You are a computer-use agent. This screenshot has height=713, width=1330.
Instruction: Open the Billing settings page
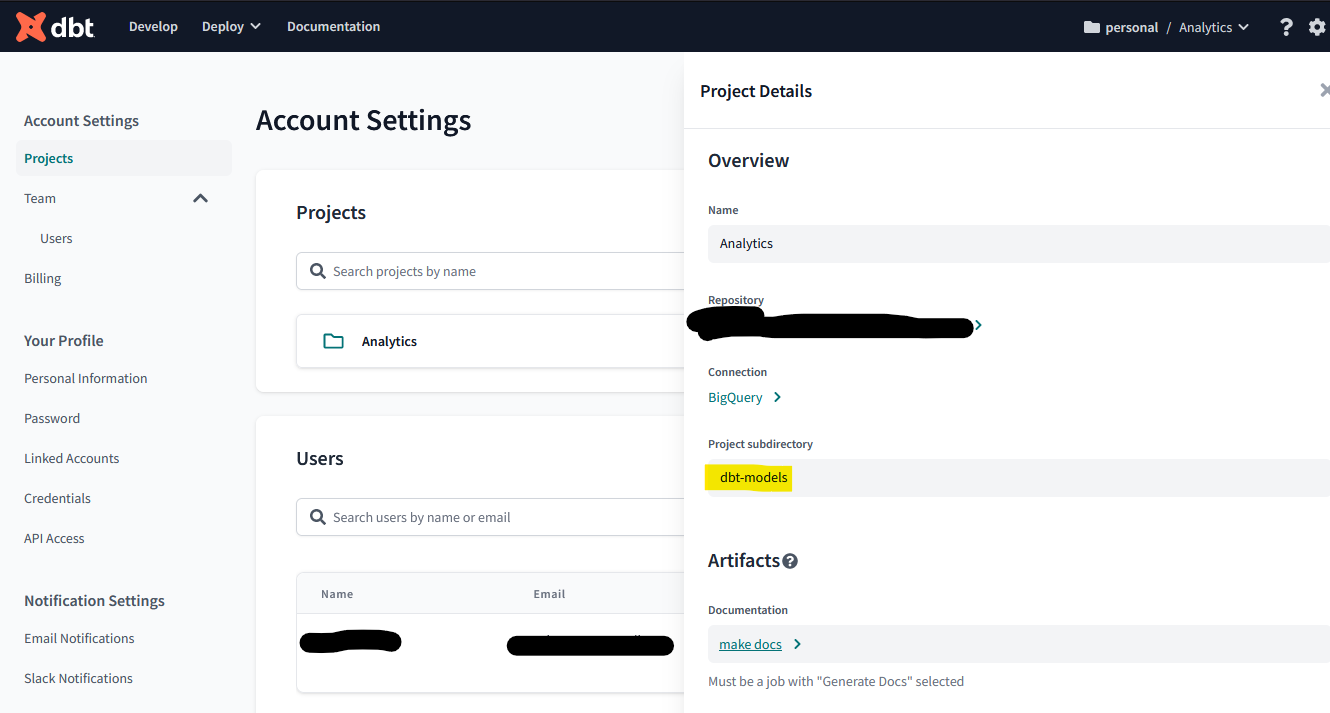tap(43, 278)
